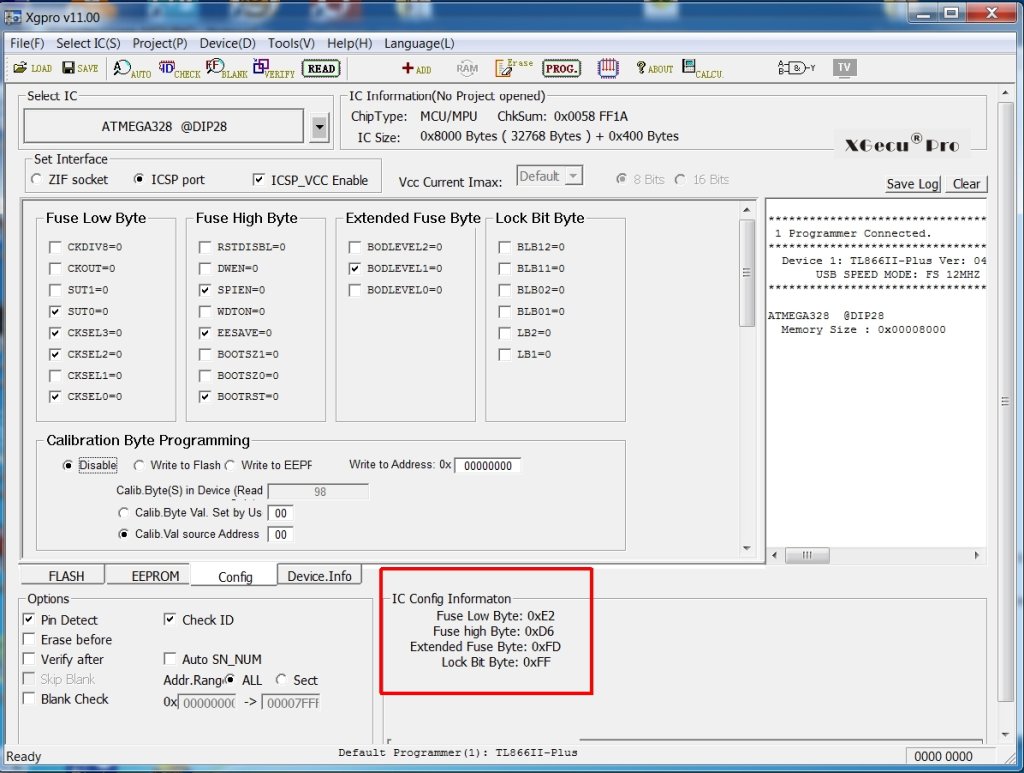Image resolution: width=1024 pixels, height=773 pixels.
Task: Open the Vcc Current Imax dropdown
Action: 573,176
